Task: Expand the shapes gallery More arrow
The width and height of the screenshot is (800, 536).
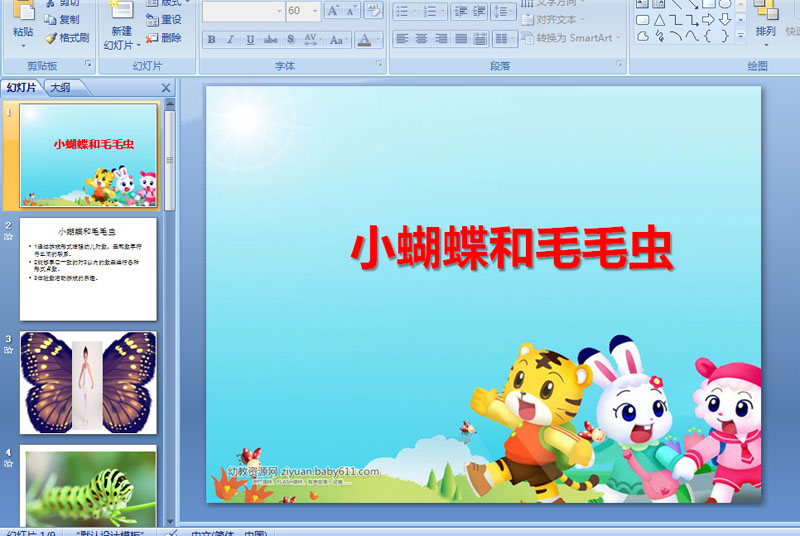Action: tap(741, 36)
